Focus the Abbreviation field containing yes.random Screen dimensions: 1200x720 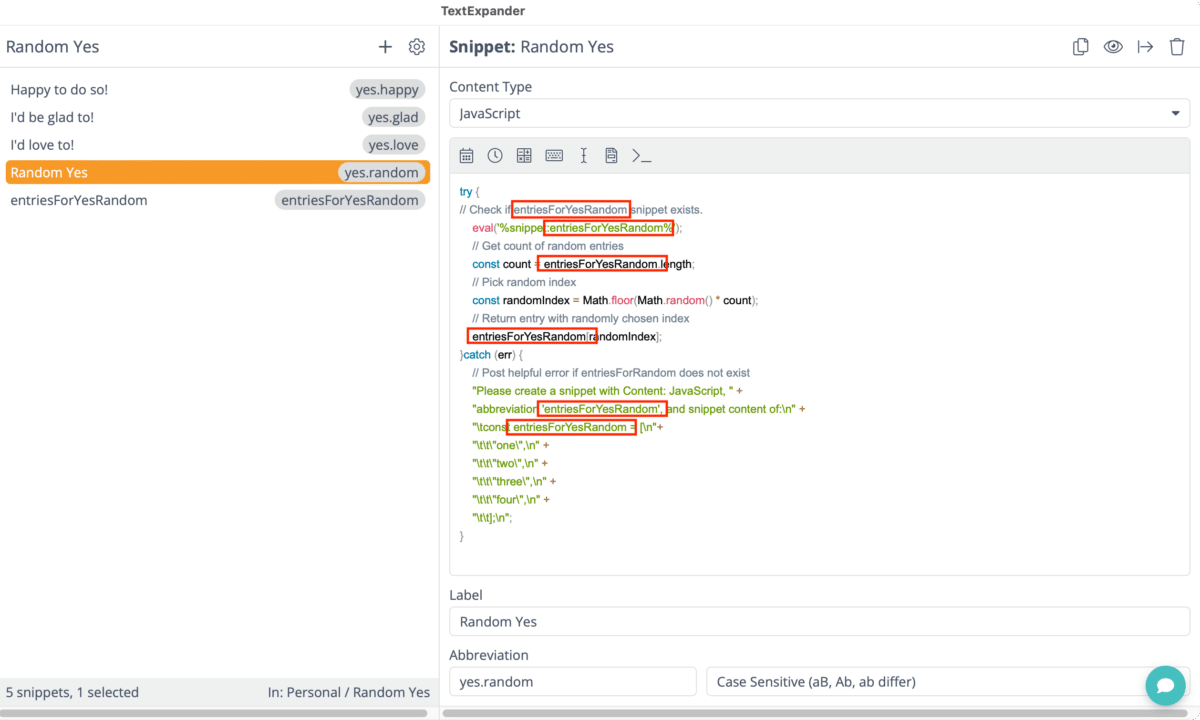point(573,682)
